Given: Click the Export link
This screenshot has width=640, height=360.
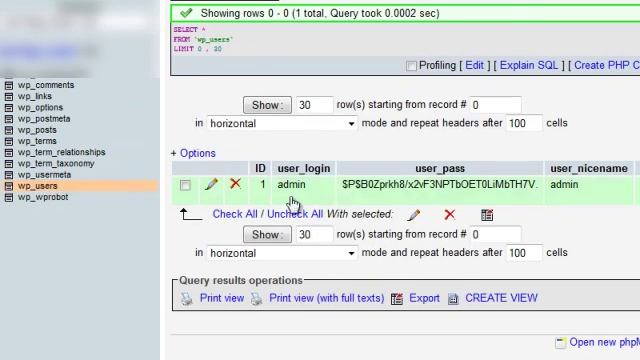Looking at the screenshot, I should pyautogui.click(x=424, y=298).
